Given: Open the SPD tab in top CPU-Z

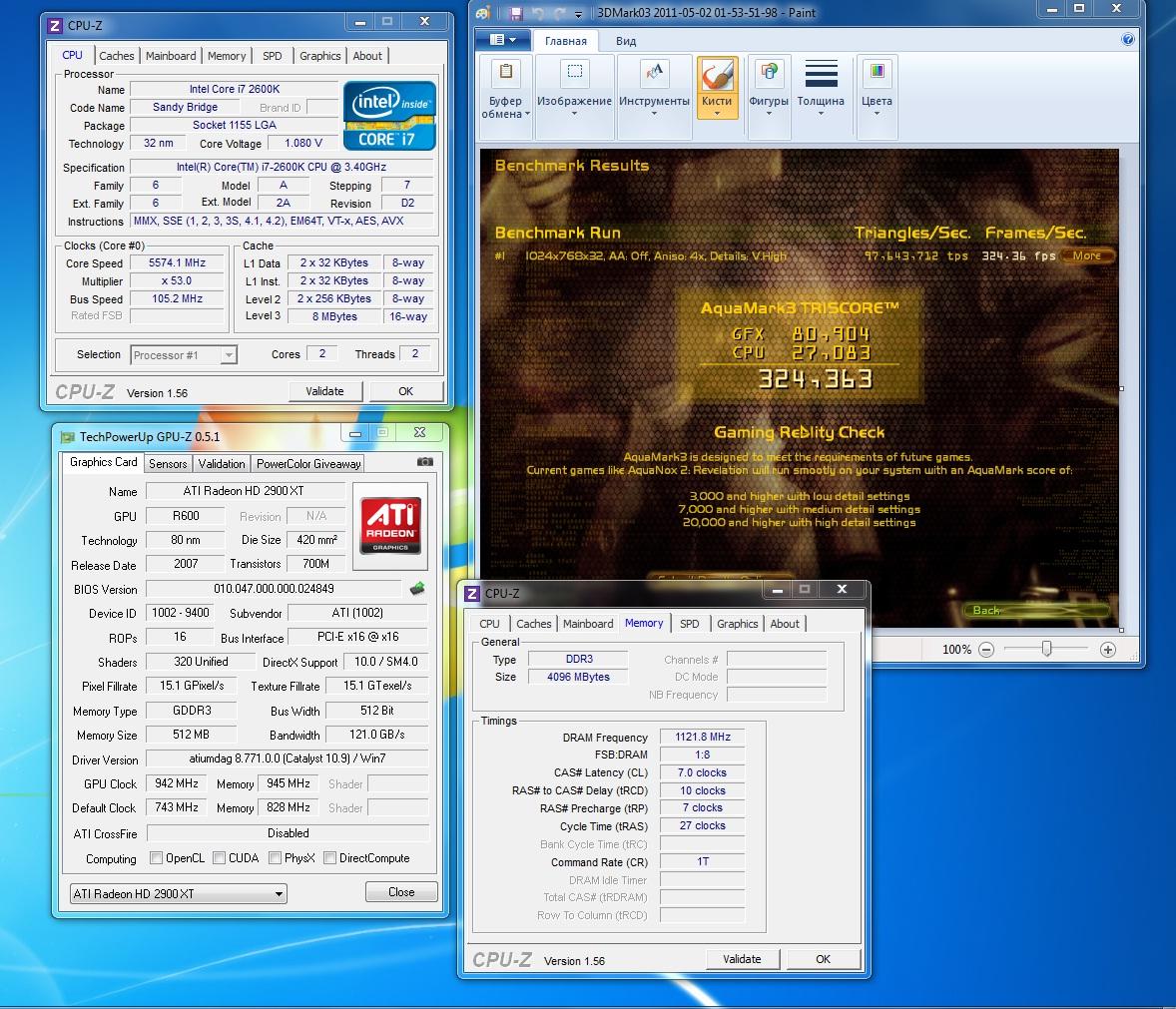Looking at the screenshot, I should pos(273,56).
